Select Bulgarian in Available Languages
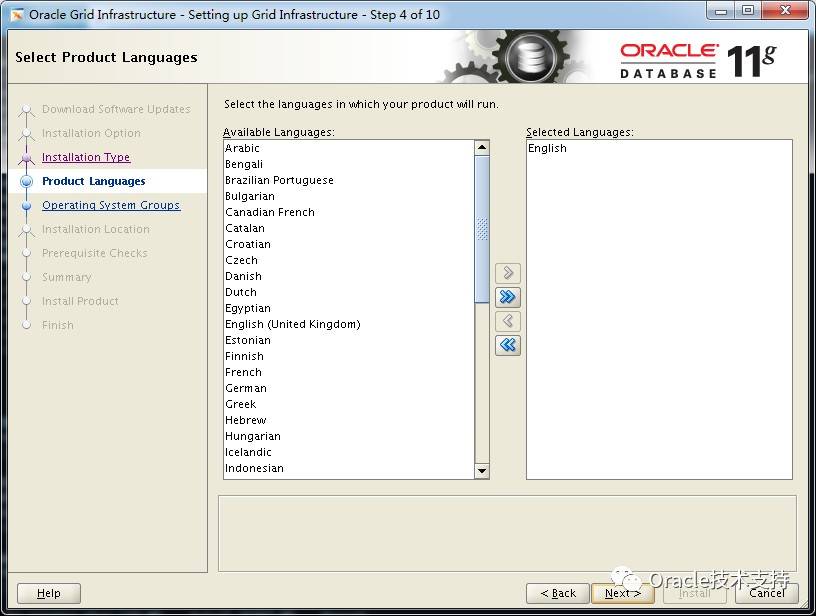The height and width of the screenshot is (616, 816). (349, 196)
